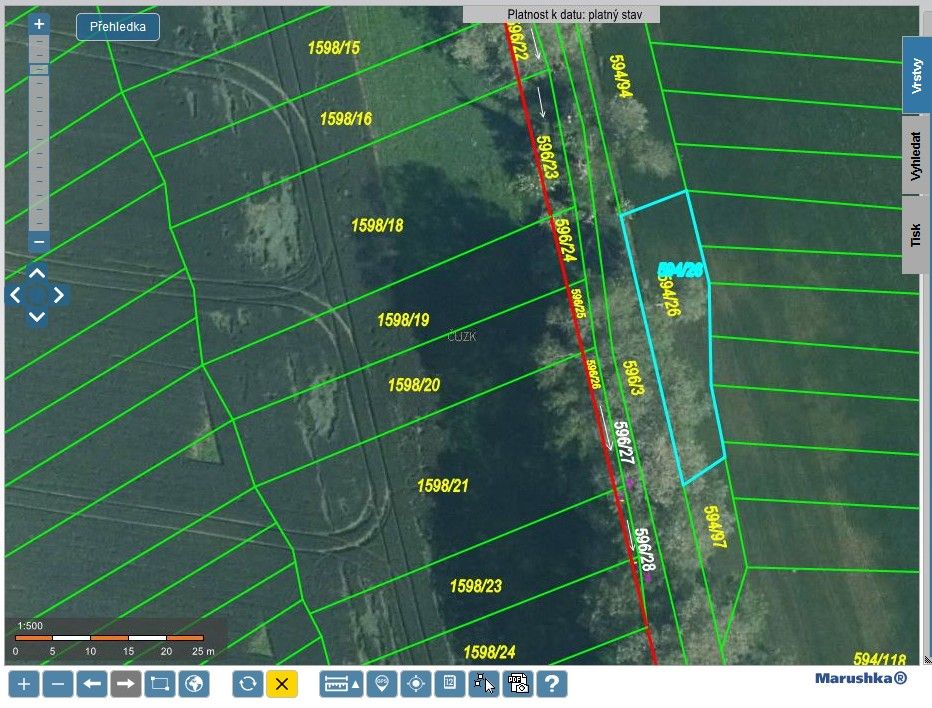The image size is (932, 708).
Task: Click the plus atop the zoom slider
Action: [38, 23]
